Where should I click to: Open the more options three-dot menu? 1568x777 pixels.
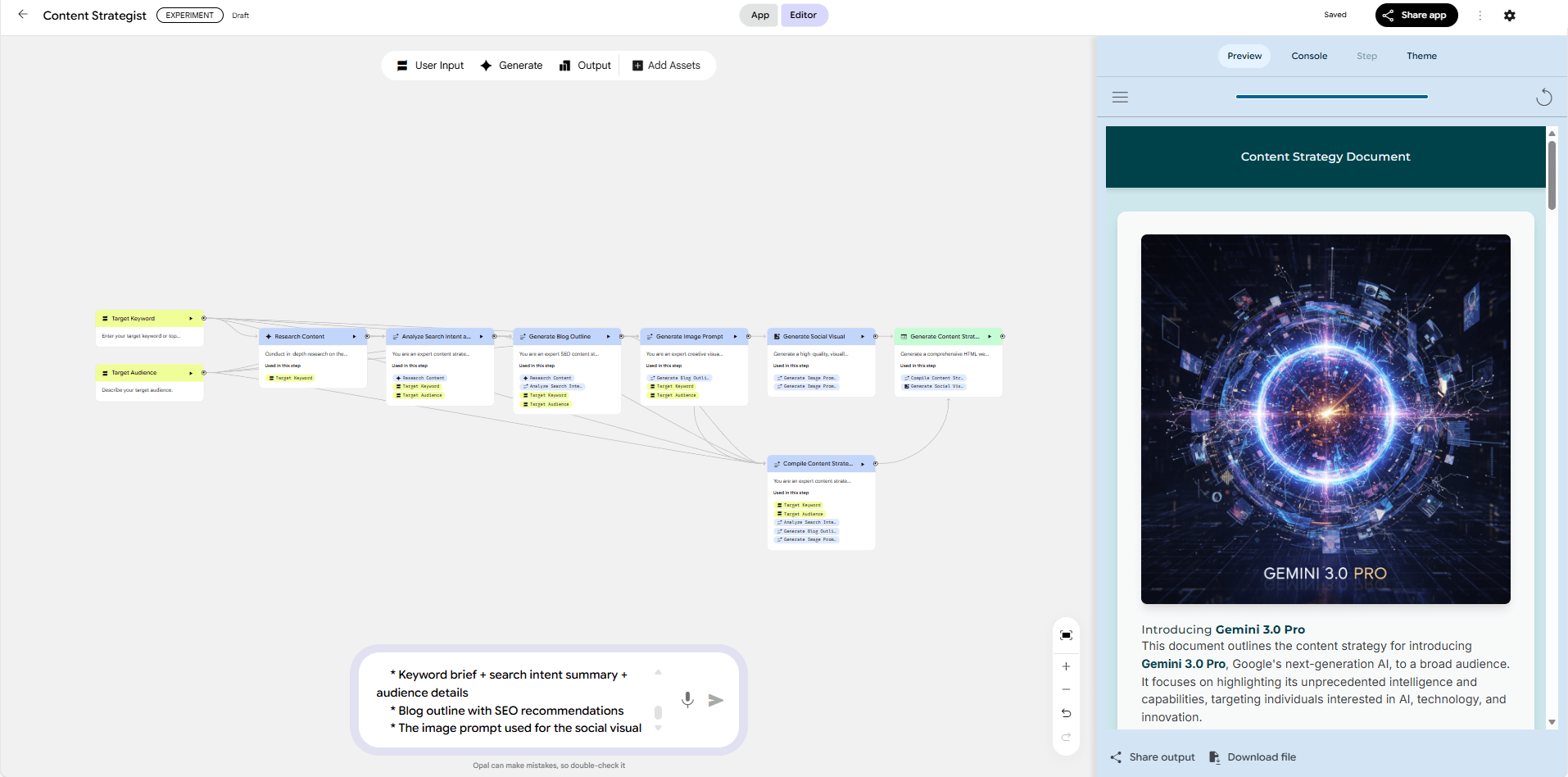1480,16
